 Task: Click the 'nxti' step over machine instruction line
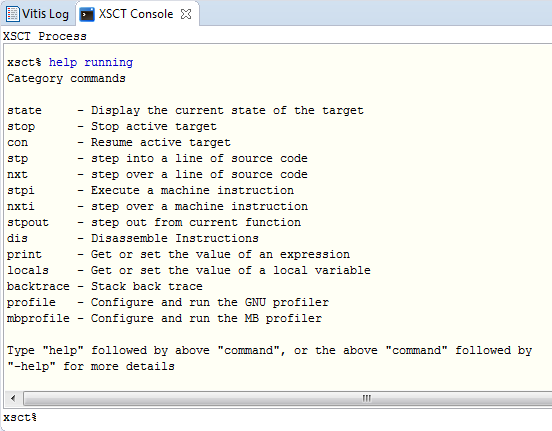pos(157,206)
